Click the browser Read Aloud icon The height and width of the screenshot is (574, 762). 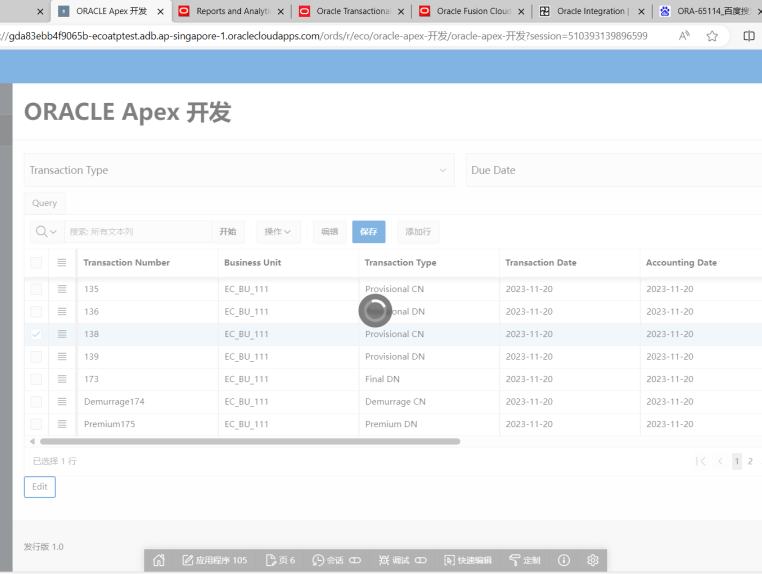pos(684,35)
